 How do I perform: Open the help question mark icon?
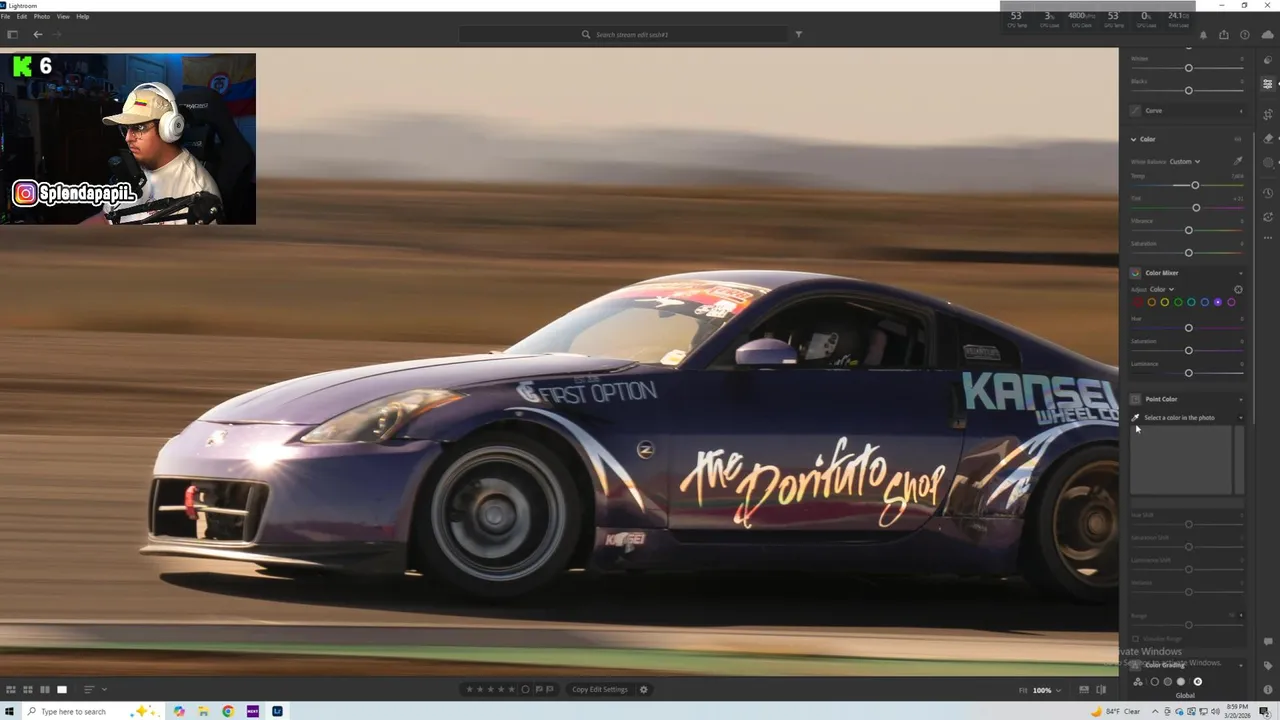(1245, 35)
